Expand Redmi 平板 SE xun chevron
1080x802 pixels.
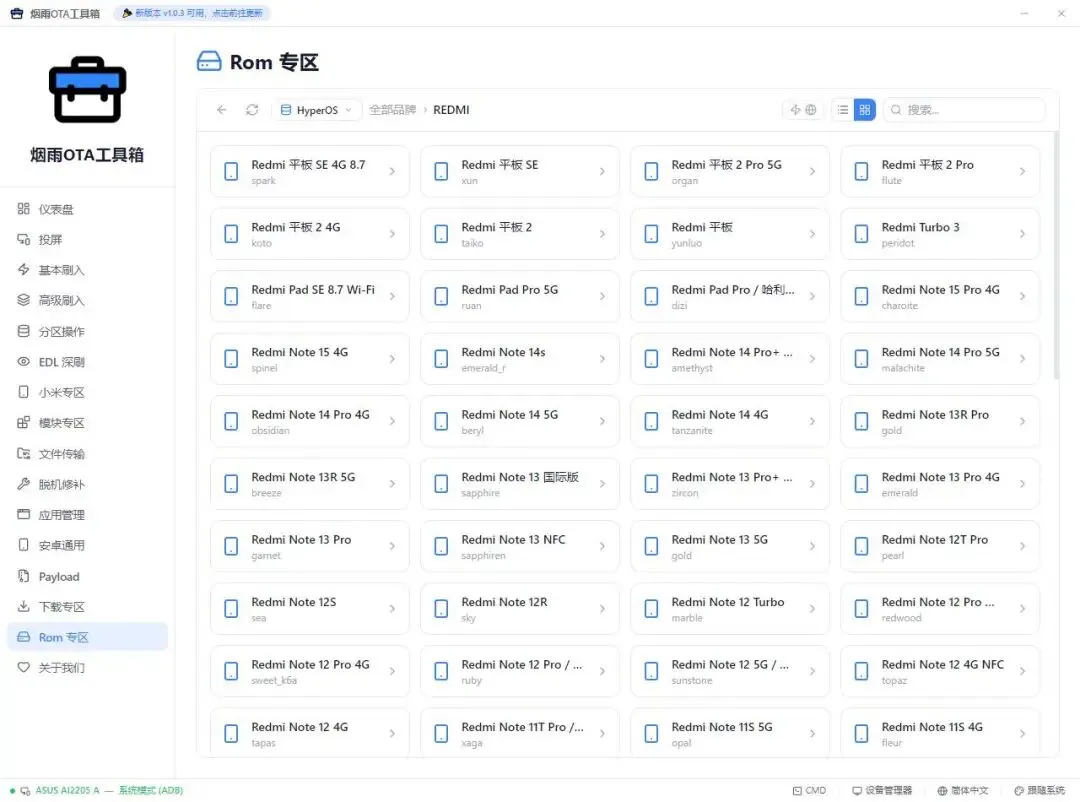pos(602,171)
